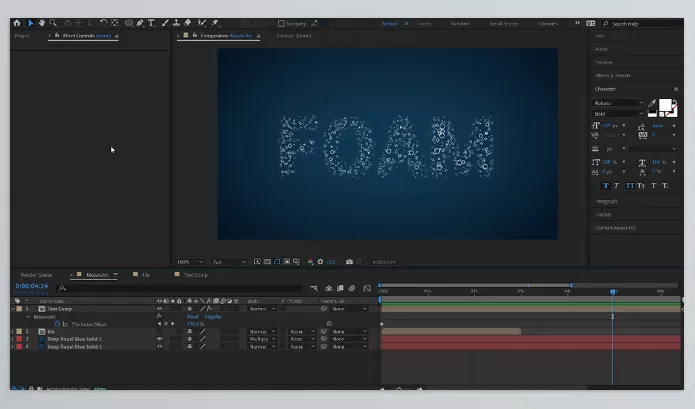Click the Motion Blur switch in timeline header
Viewport: 695px width, 409px height.
[352, 288]
